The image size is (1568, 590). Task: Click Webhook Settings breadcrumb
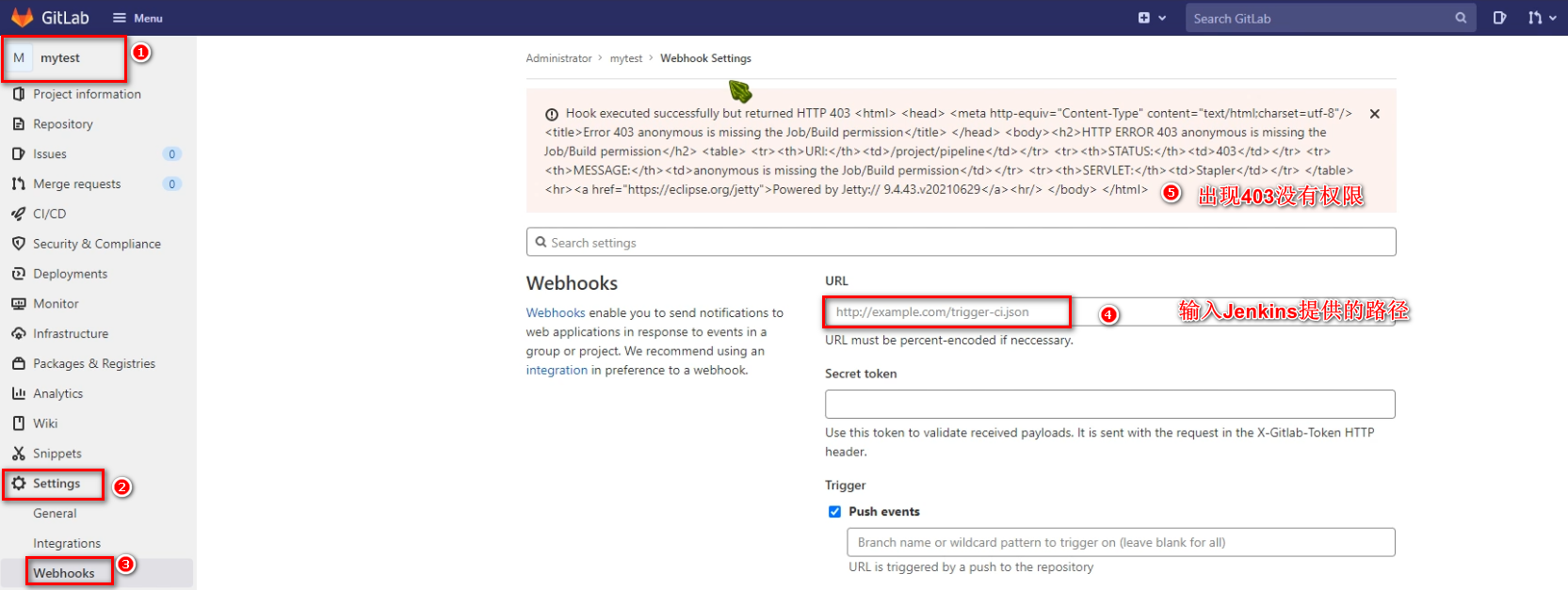pos(705,58)
